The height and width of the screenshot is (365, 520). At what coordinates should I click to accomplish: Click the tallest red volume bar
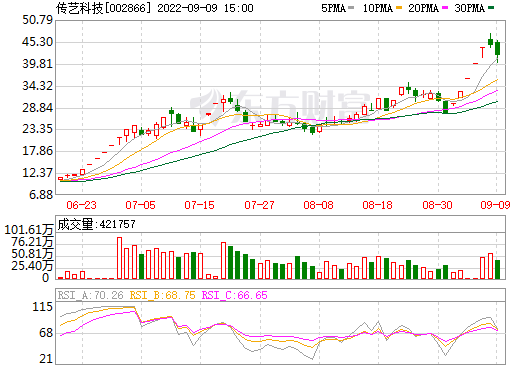[x=119, y=258]
